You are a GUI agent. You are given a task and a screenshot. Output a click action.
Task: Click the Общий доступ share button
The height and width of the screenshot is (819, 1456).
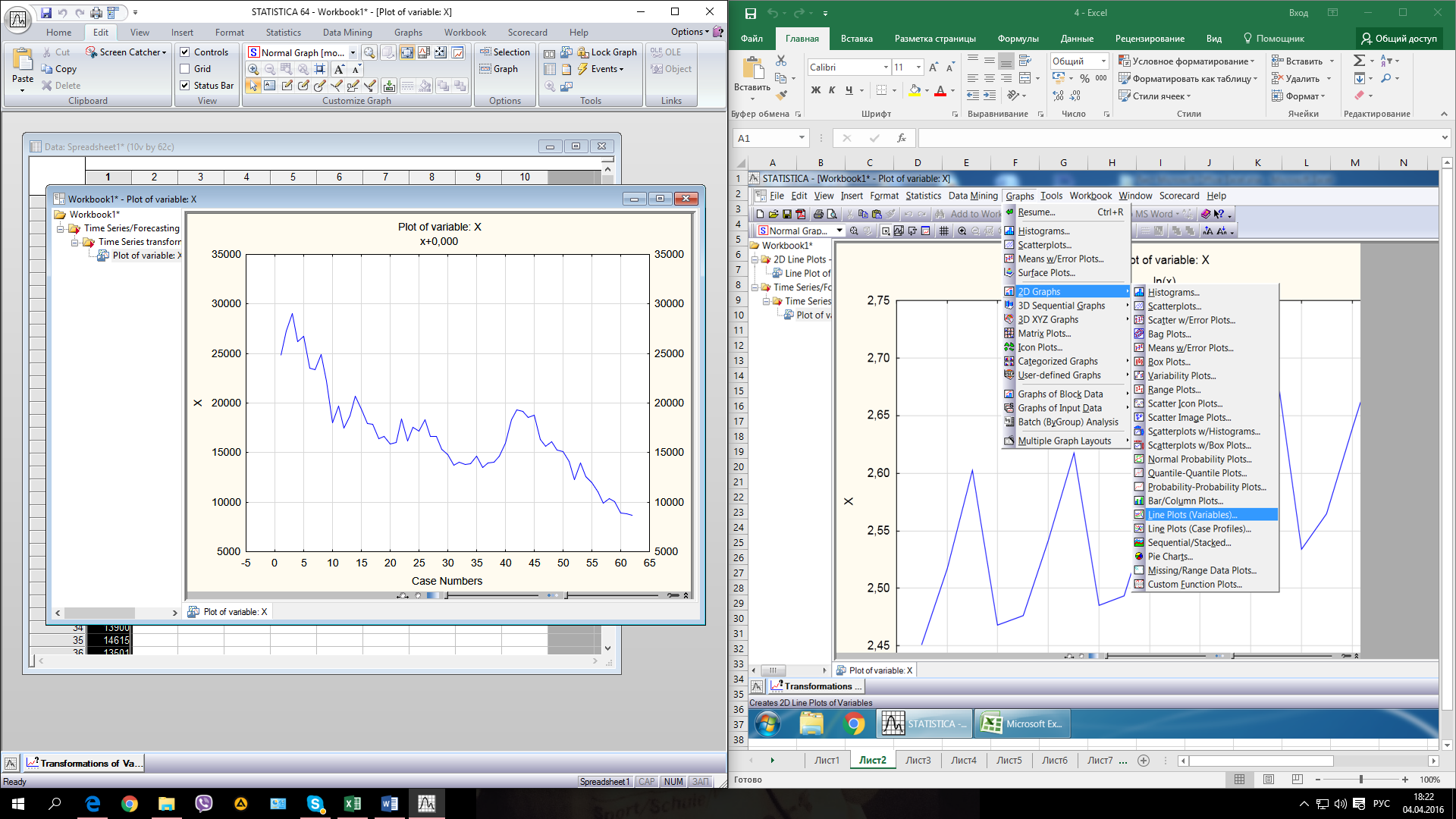[x=1399, y=39]
